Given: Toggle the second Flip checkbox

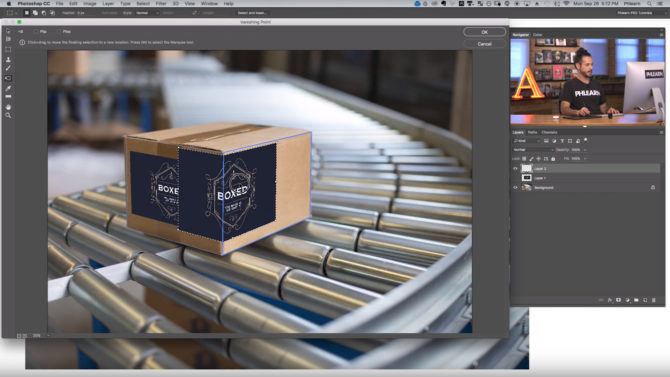Looking at the screenshot, I should 59,32.
